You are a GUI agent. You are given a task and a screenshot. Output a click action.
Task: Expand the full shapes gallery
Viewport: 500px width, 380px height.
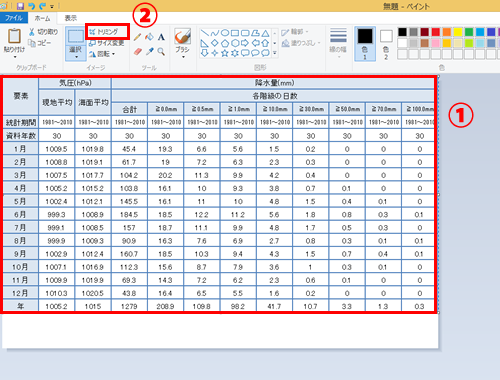pyautogui.click(x=275, y=53)
